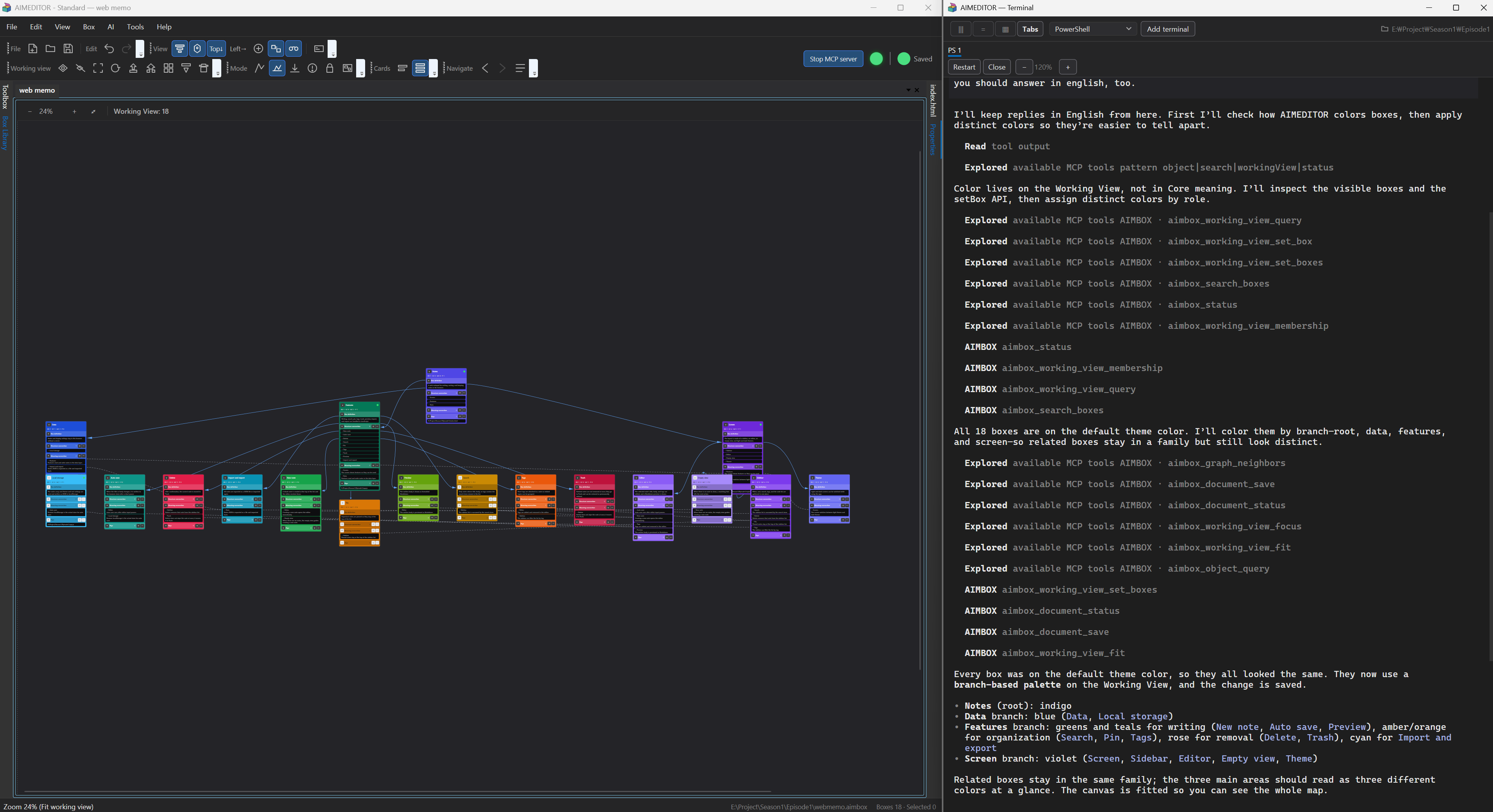
Task: Create a new file via toolbar icon
Action: pos(33,49)
